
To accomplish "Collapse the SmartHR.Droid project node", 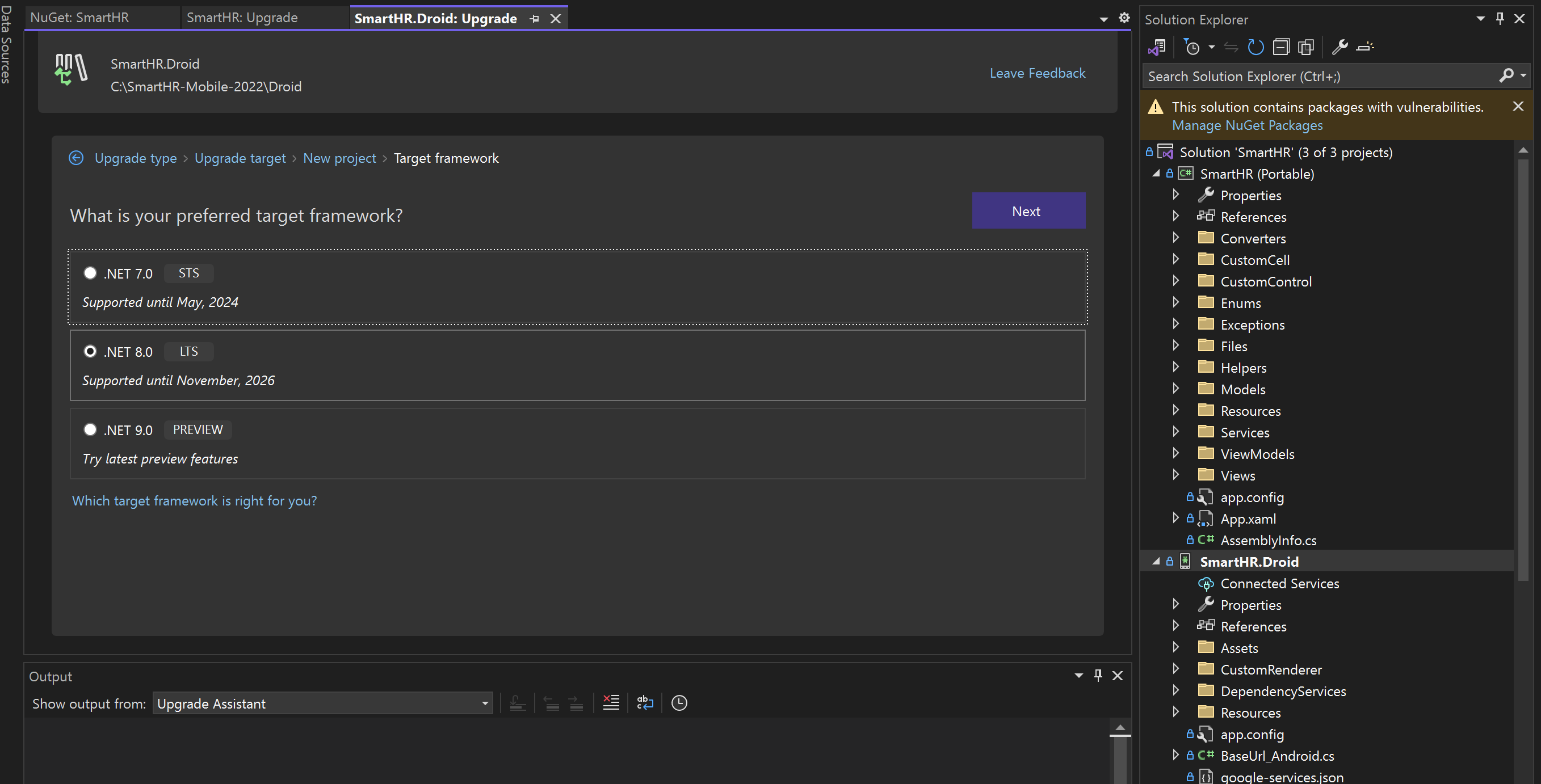I will coord(1156,562).
